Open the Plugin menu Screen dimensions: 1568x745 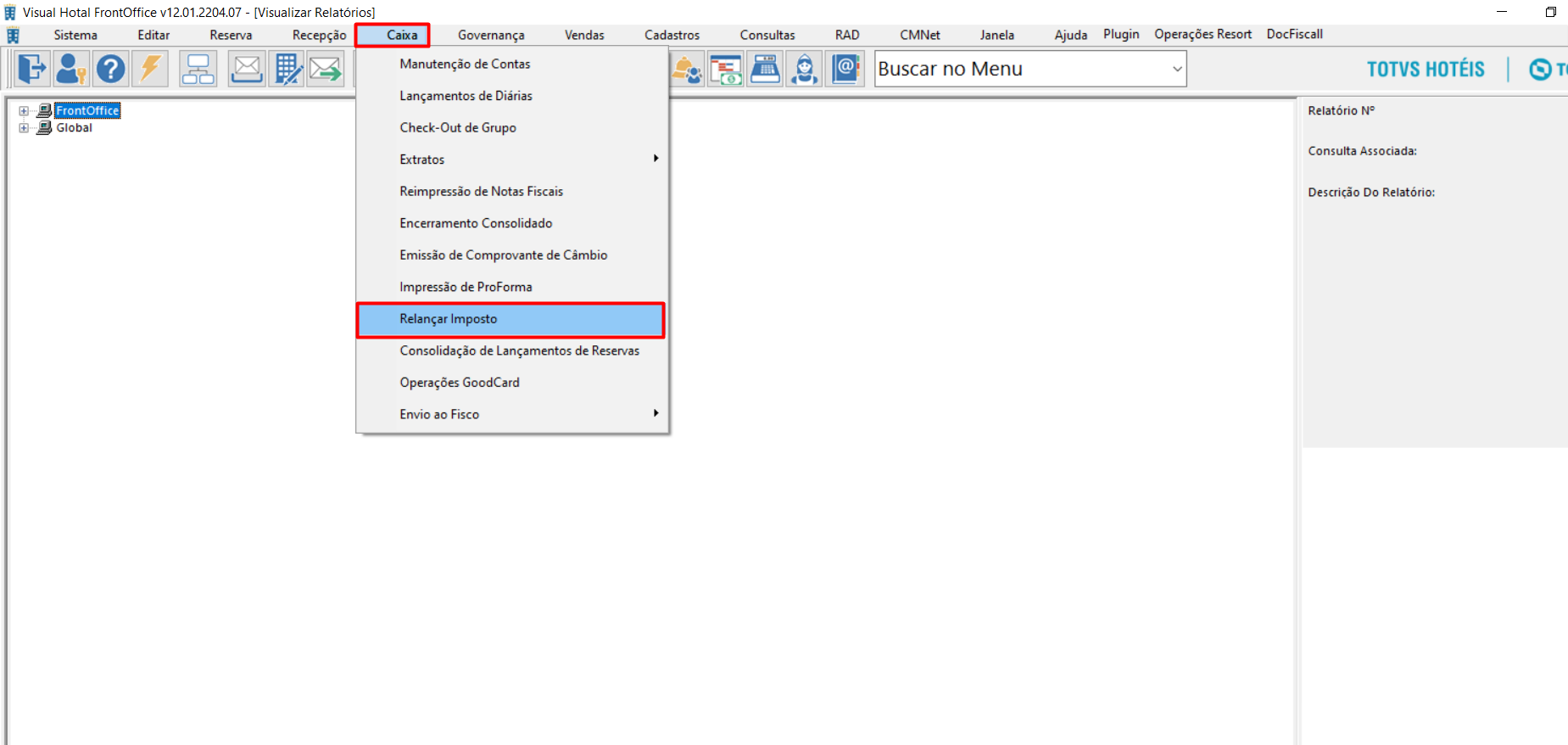[x=1121, y=34]
